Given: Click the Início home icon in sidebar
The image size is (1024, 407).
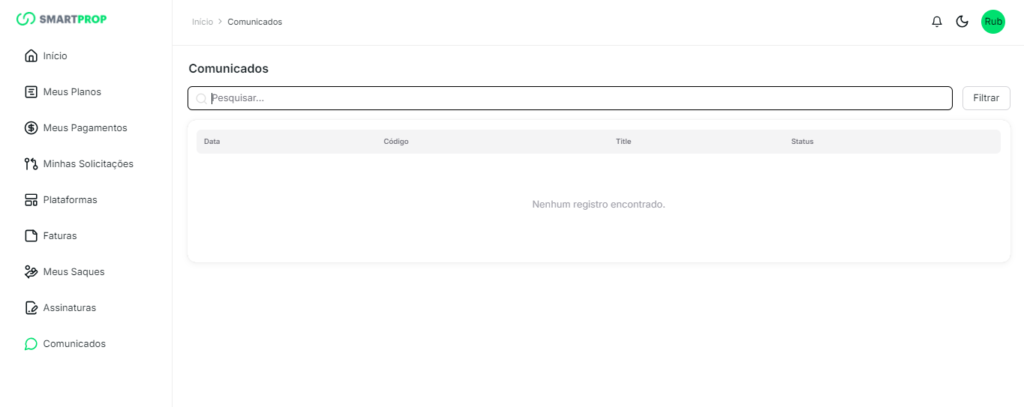Looking at the screenshot, I should (31, 56).
